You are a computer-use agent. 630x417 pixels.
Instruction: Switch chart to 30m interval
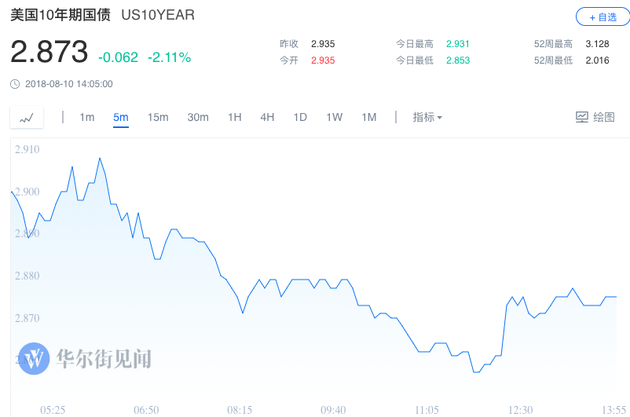coord(198,117)
